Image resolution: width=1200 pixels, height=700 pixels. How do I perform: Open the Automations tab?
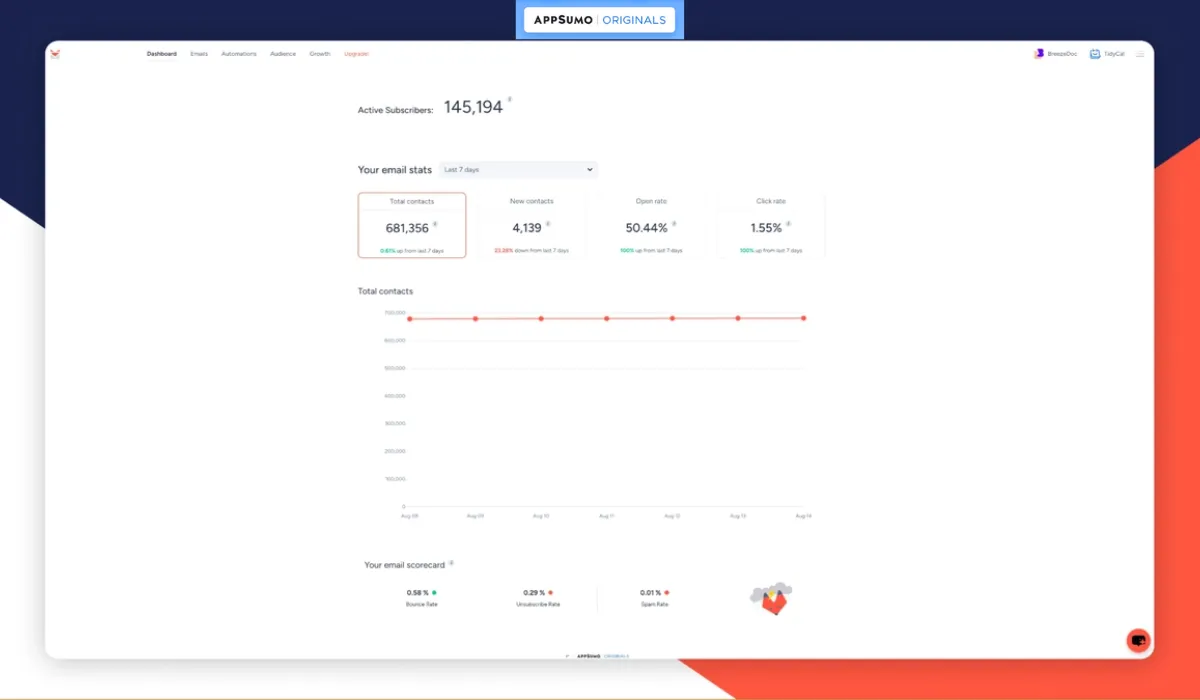239,54
